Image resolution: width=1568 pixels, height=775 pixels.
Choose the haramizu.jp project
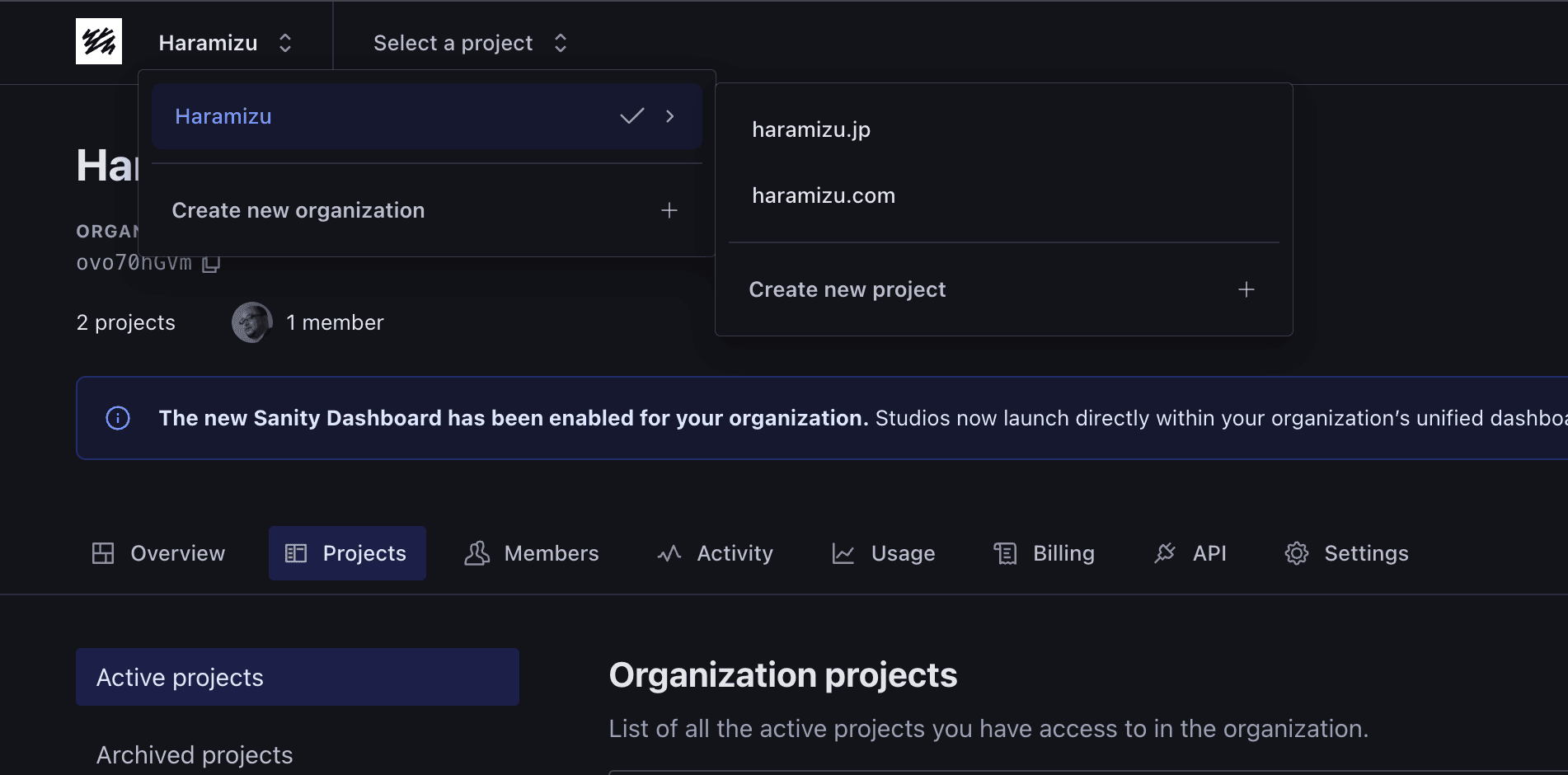811,129
